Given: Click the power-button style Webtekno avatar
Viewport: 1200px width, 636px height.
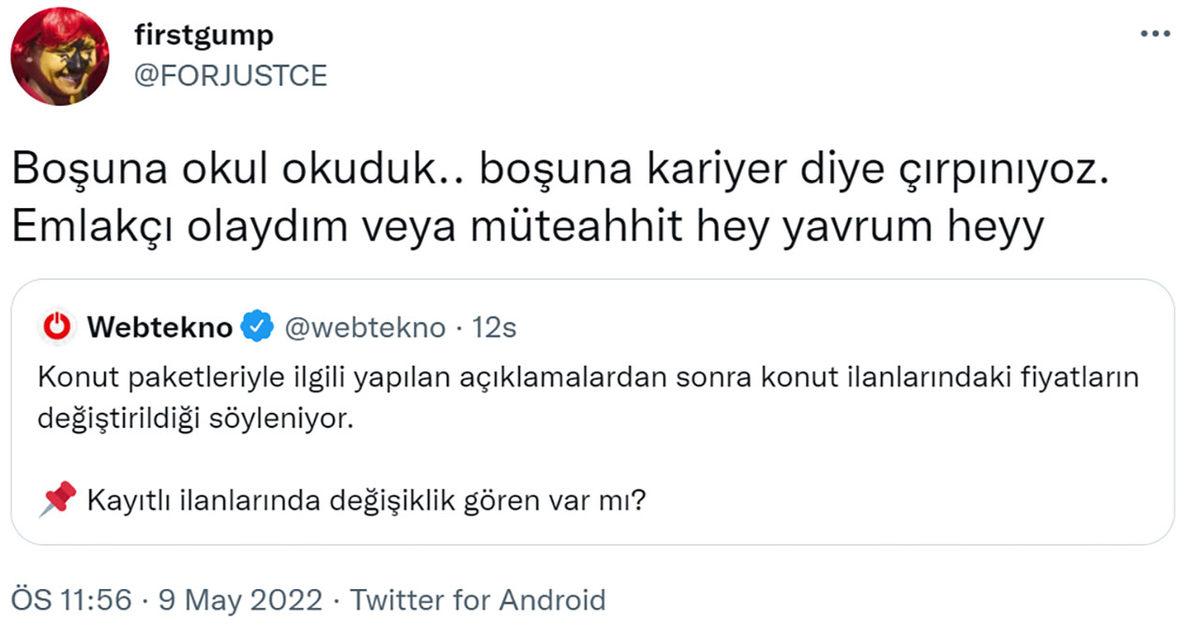Looking at the screenshot, I should click(58, 324).
